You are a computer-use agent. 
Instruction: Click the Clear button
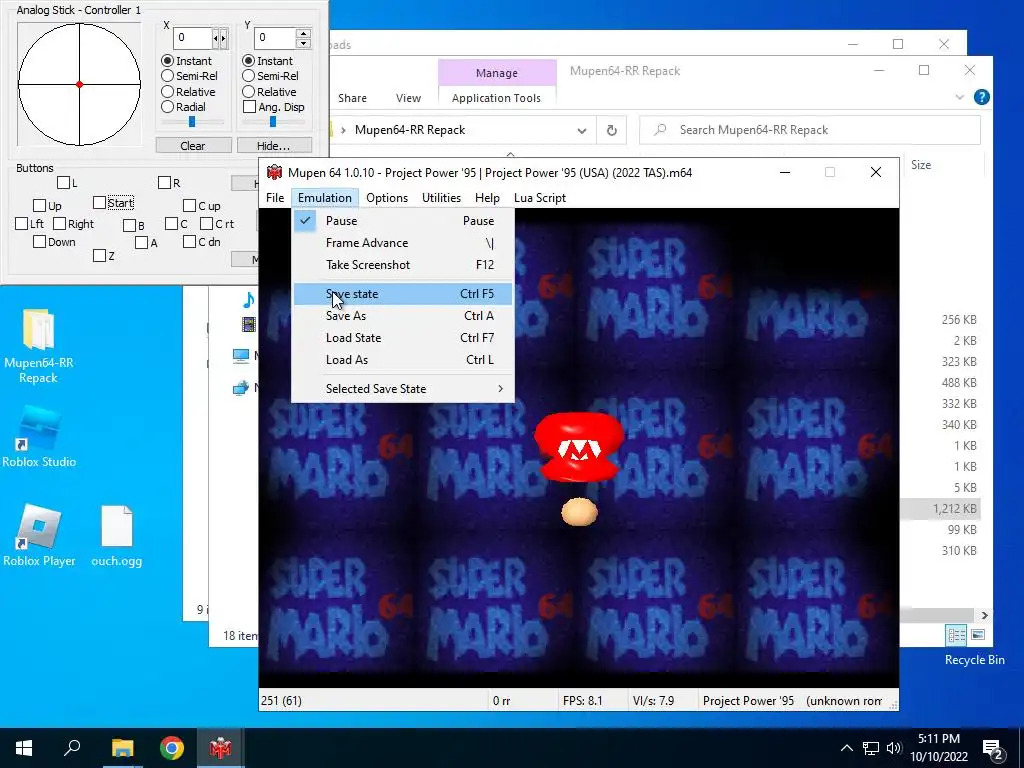pos(193,146)
